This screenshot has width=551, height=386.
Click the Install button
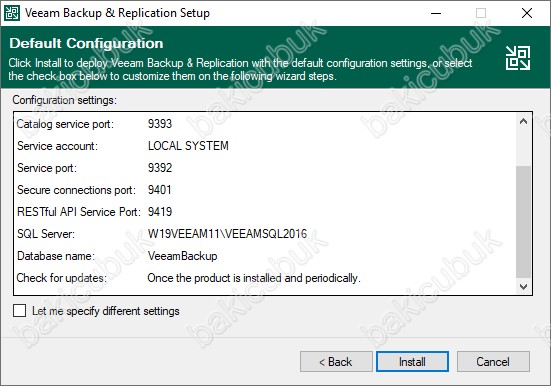412,361
